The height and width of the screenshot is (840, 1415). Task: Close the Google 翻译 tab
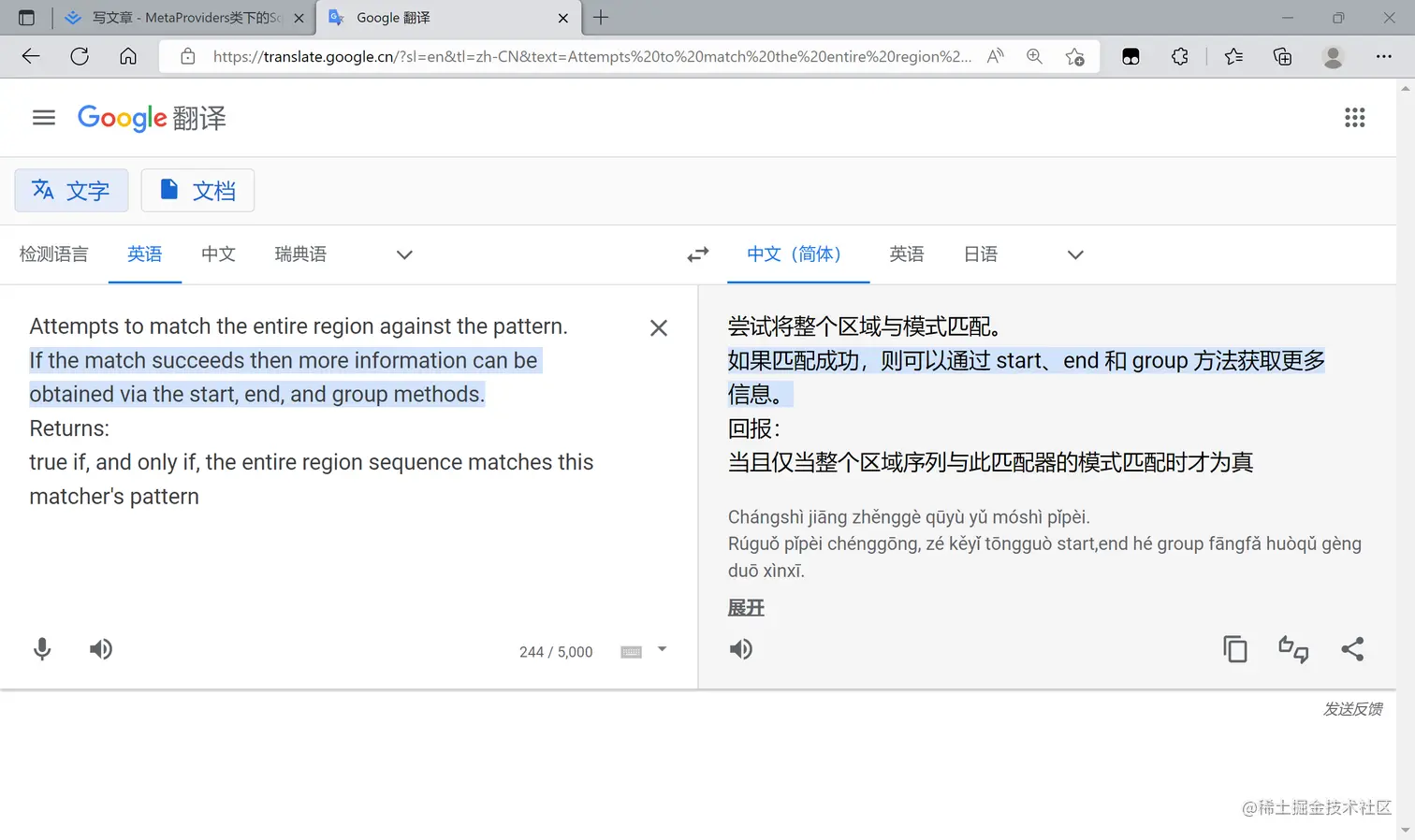(563, 18)
